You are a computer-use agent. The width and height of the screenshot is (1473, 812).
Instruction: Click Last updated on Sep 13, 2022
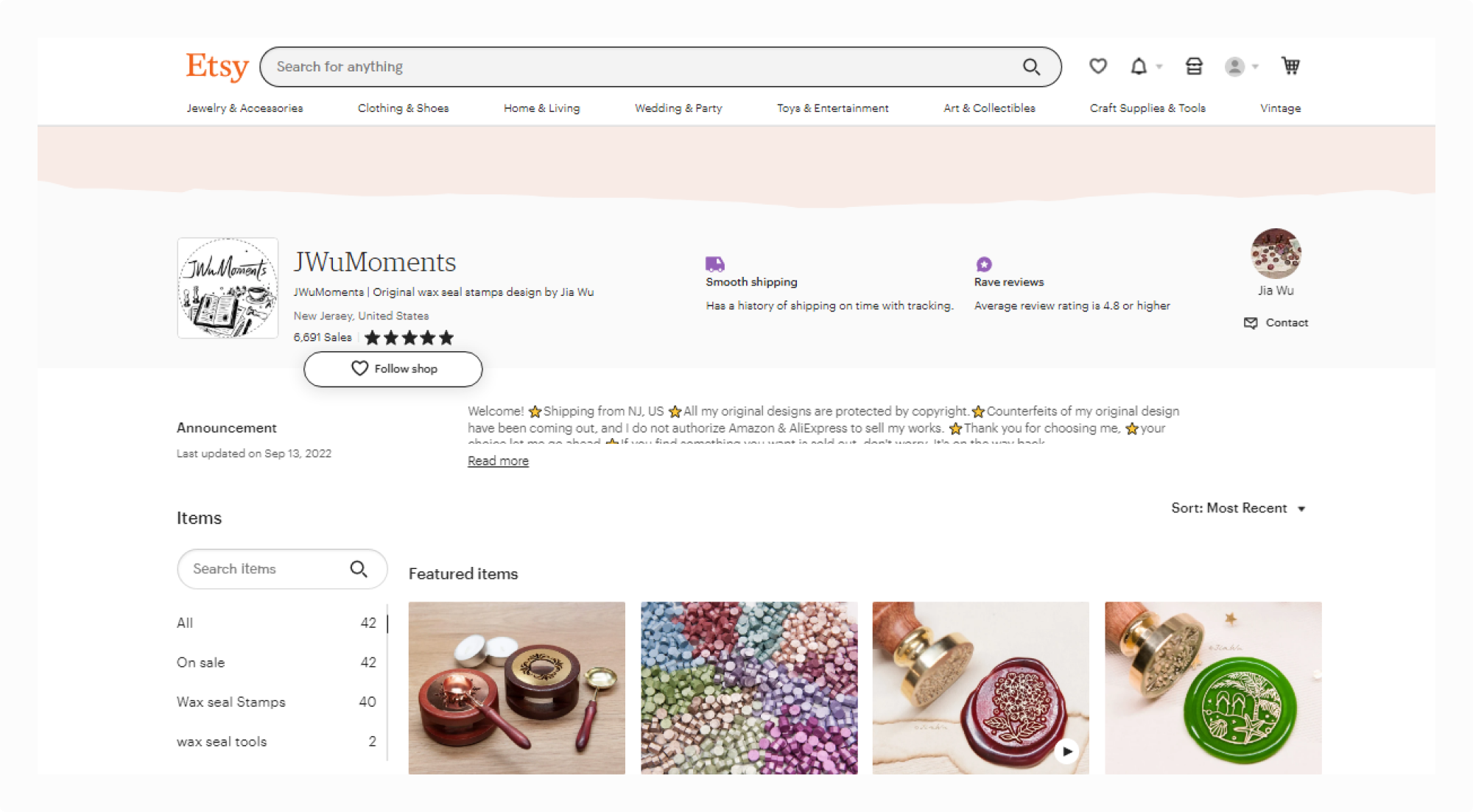coord(254,453)
